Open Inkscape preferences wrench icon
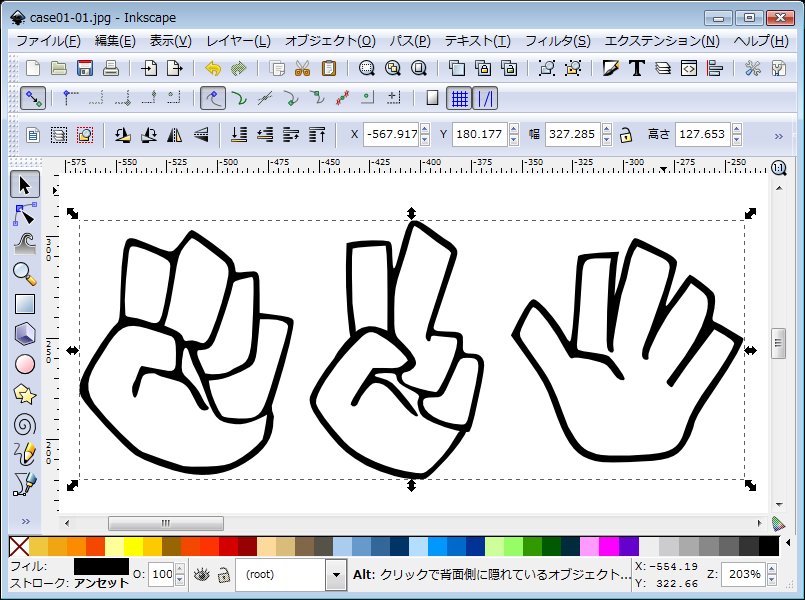805x600 pixels. tap(753, 68)
